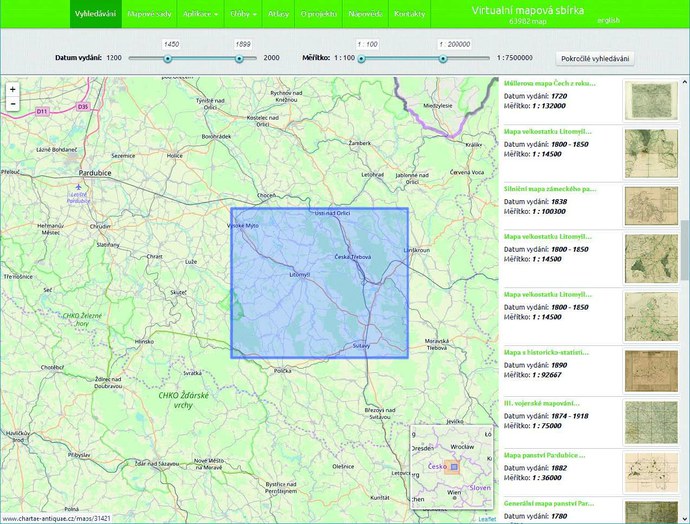Image resolution: width=690 pixels, height=524 pixels.
Task: Open the Nápověda help page
Action: click(x=365, y=15)
